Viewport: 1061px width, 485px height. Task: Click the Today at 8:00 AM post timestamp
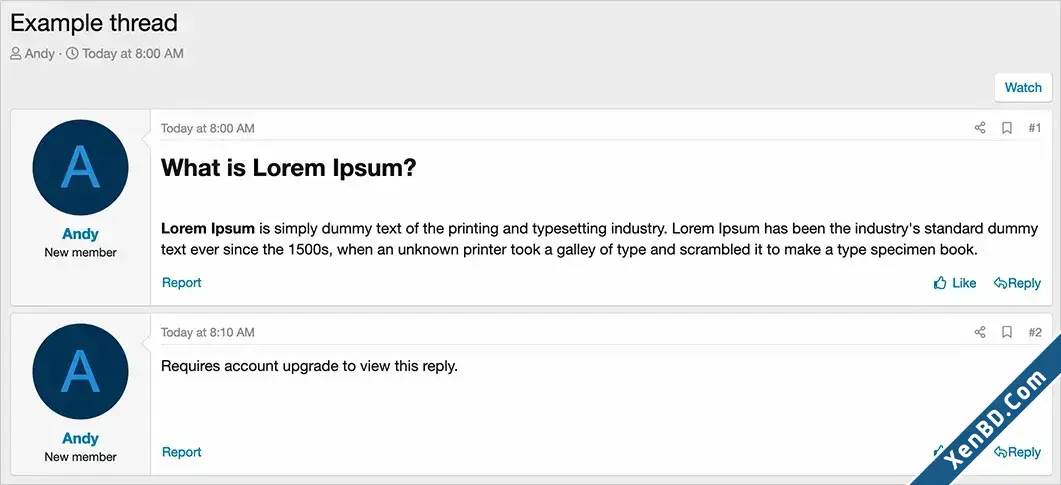[x=208, y=128]
